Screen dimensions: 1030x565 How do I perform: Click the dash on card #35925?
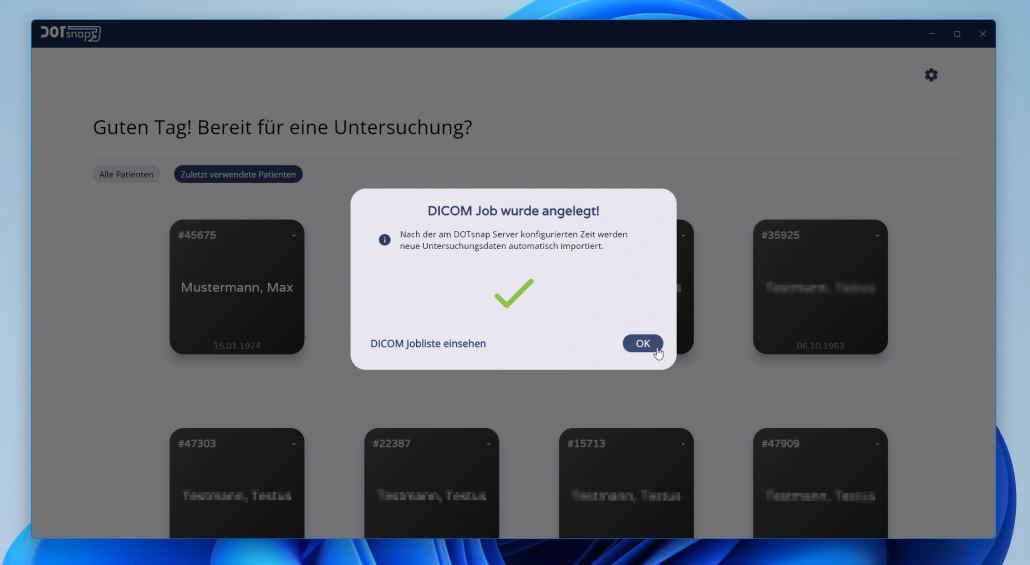click(x=877, y=235)
